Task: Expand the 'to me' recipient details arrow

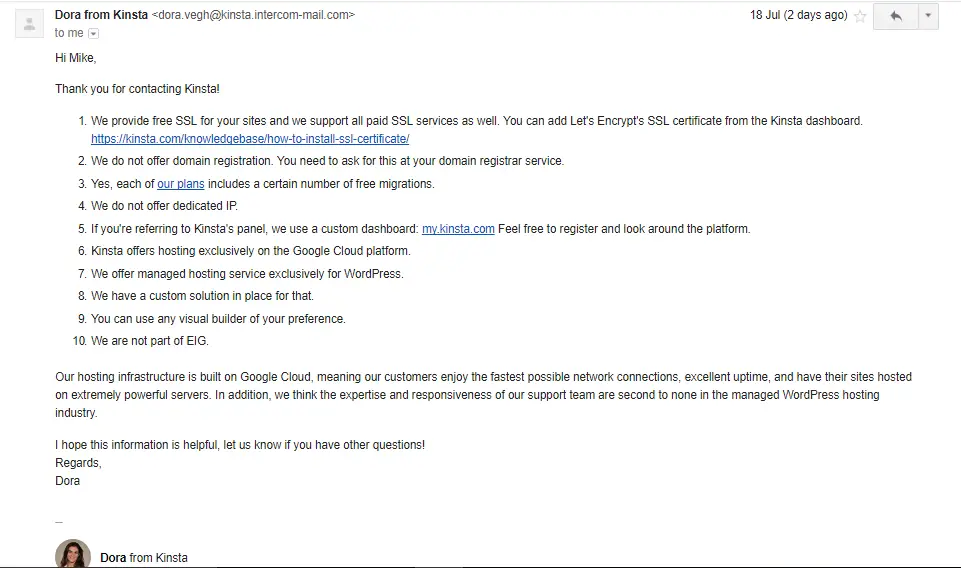Action: (93, 33)
